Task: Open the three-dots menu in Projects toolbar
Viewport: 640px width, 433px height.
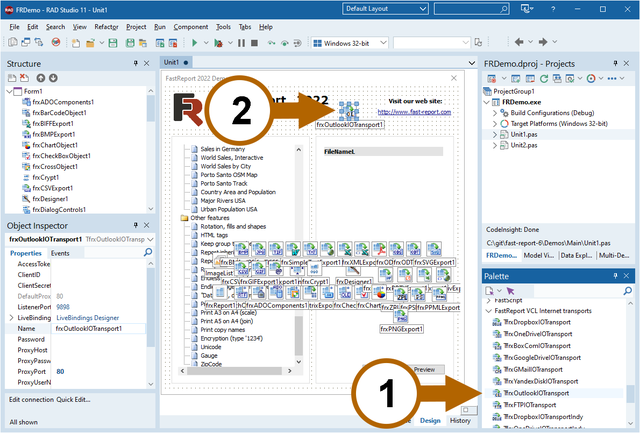Action: click(612, 78)
